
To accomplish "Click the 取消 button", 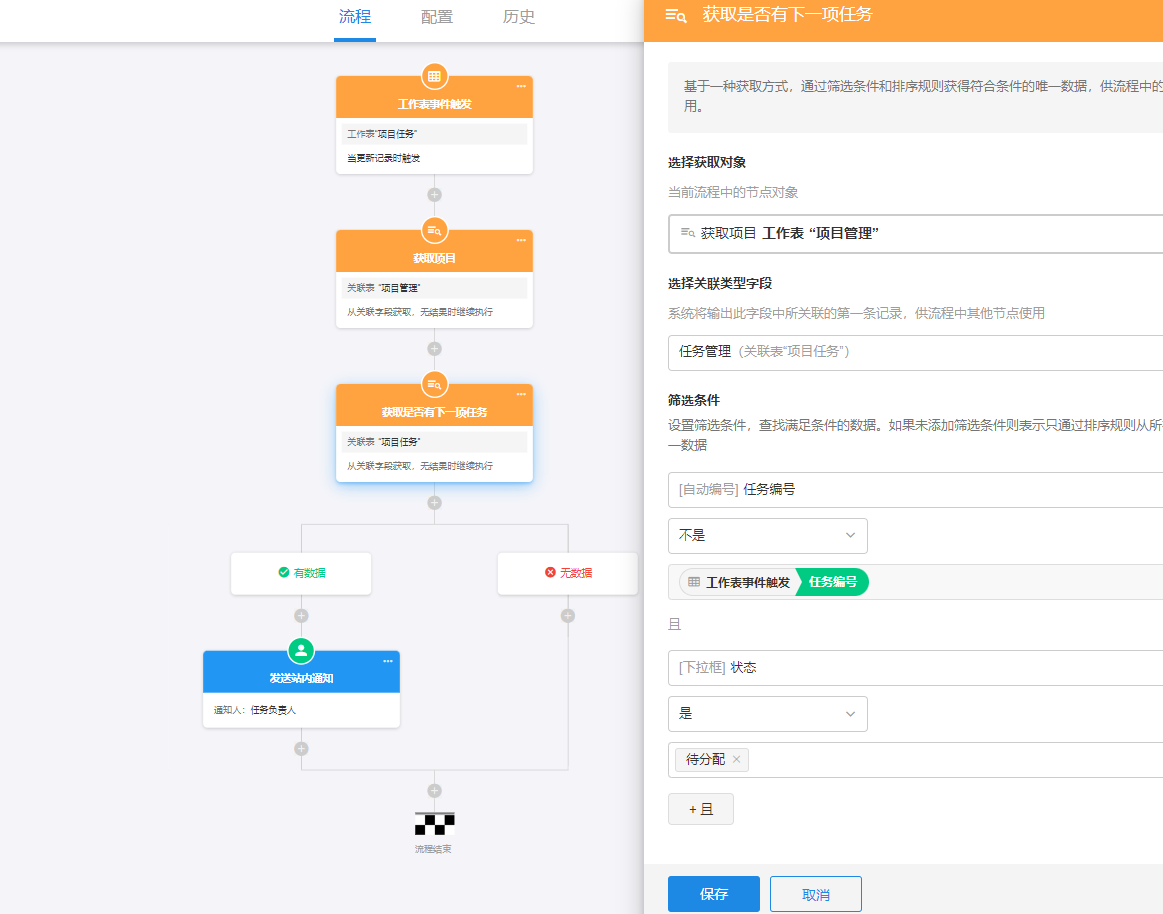I will pyautogui.click(x=816, y=894).
